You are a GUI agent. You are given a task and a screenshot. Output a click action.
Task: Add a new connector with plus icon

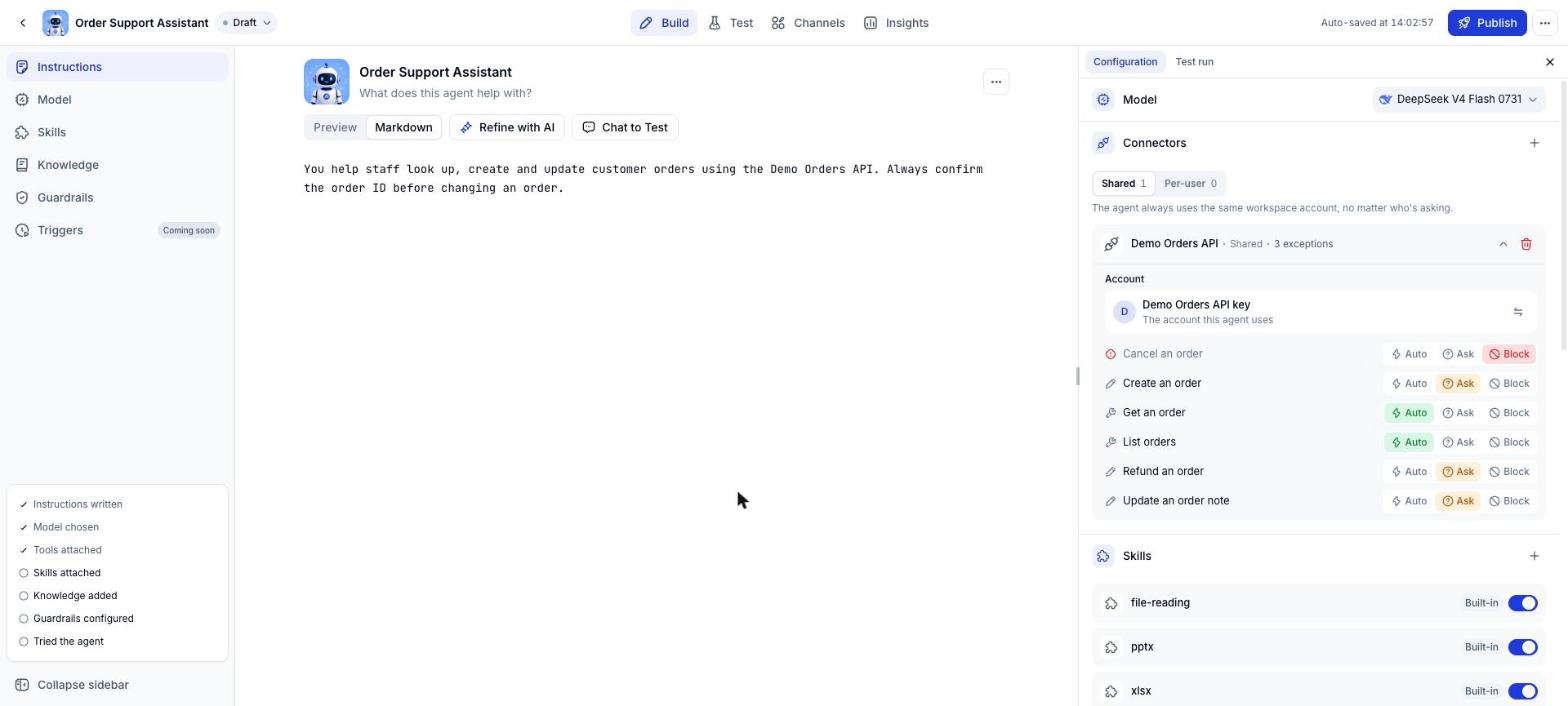point(1534,143)
